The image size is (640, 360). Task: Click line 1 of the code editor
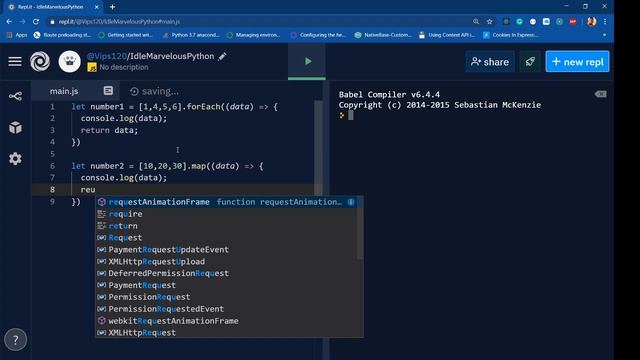click(x=174, y=107)
